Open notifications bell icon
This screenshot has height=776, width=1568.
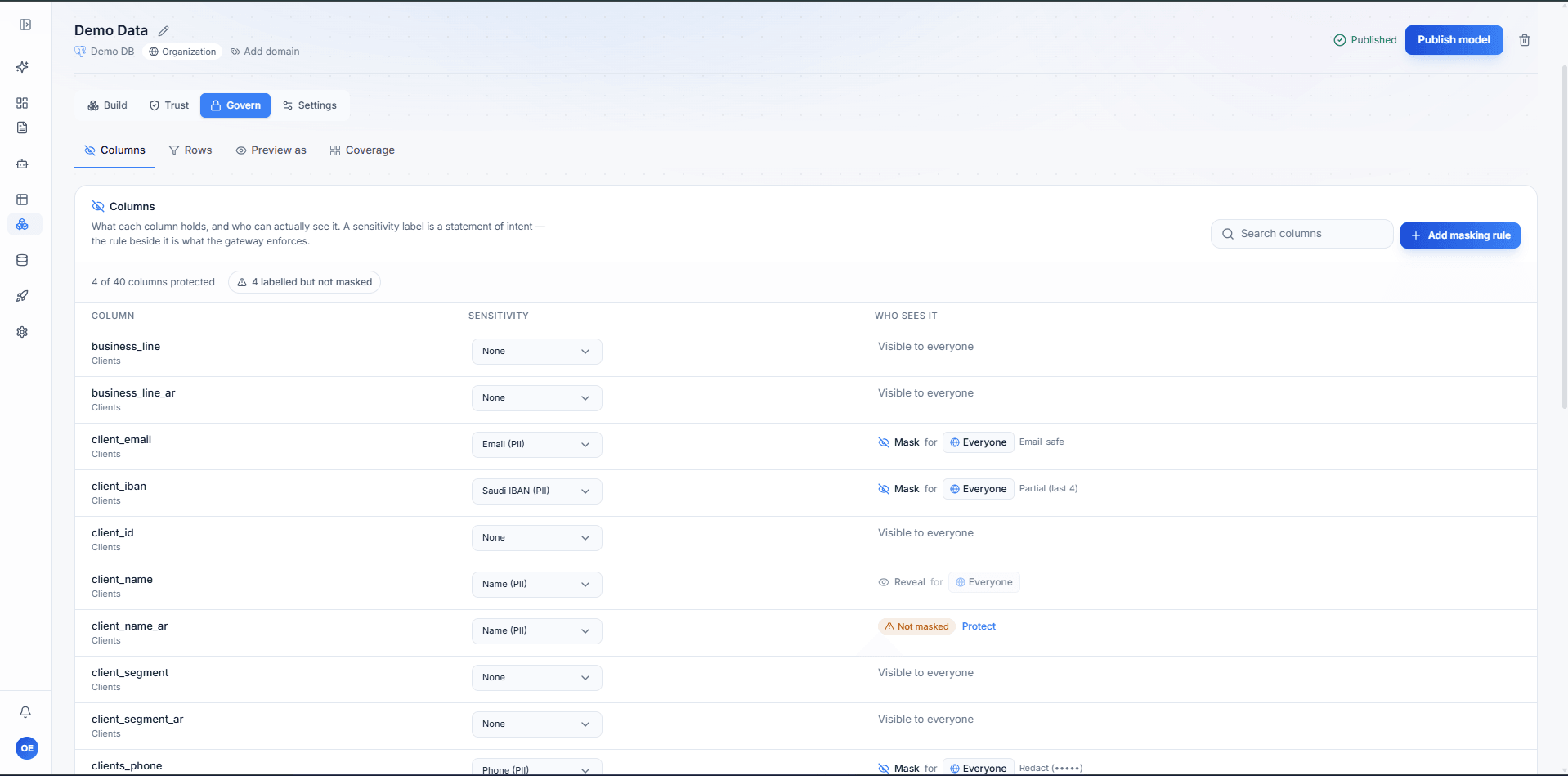click(25, 712)
